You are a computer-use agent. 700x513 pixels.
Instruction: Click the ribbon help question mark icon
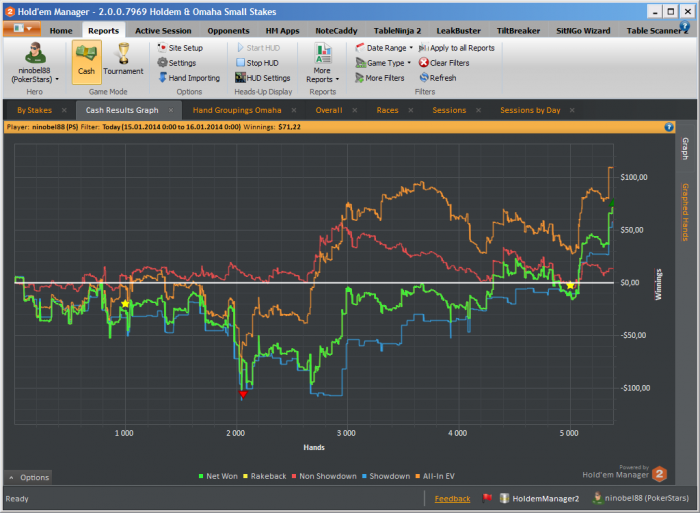coord(684,27)
